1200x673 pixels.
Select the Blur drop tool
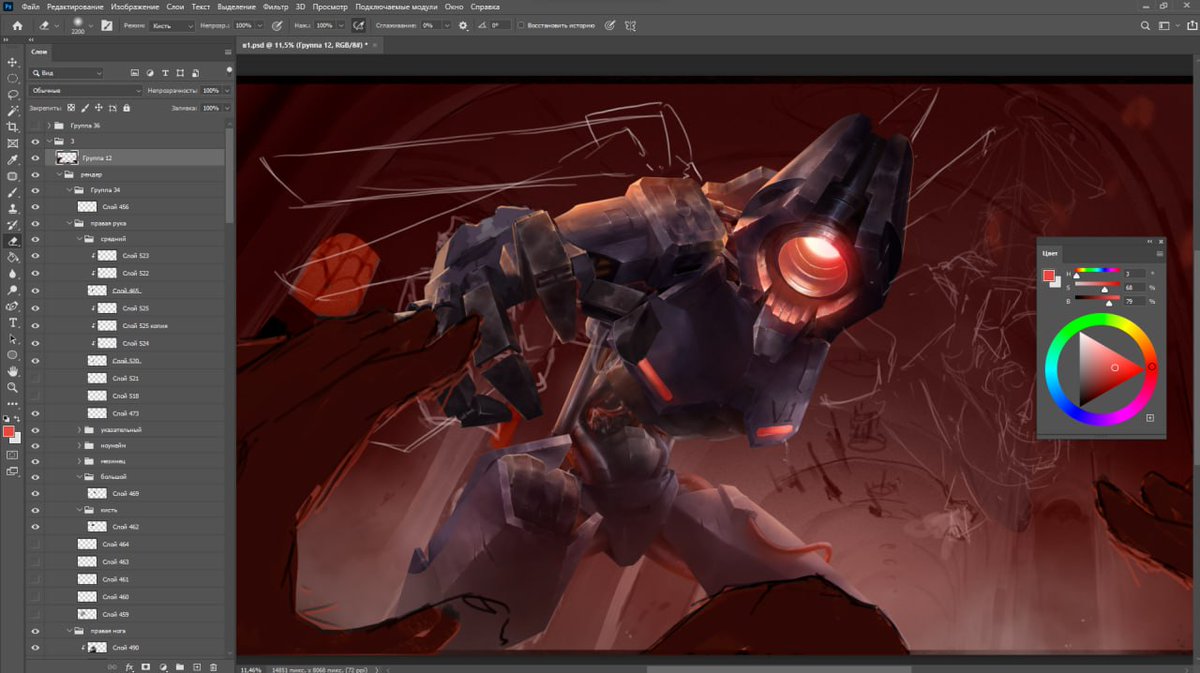pos(12,273)
